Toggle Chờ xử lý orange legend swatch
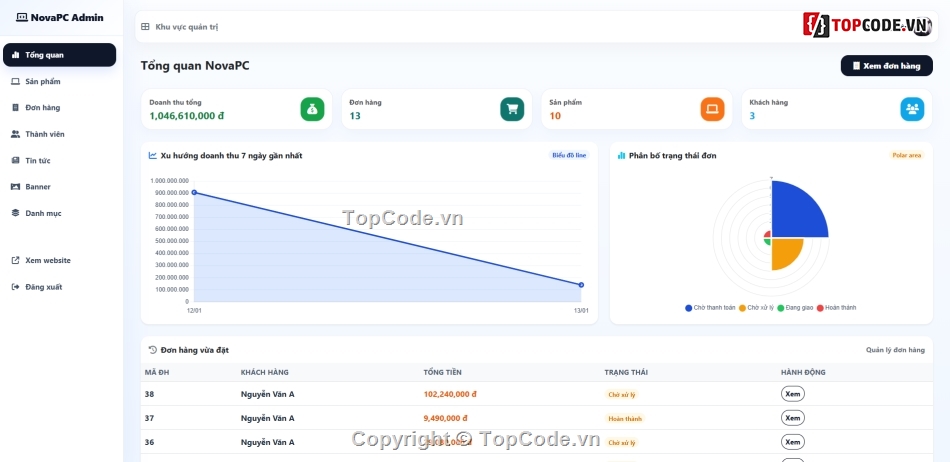 tap(742, 308)
